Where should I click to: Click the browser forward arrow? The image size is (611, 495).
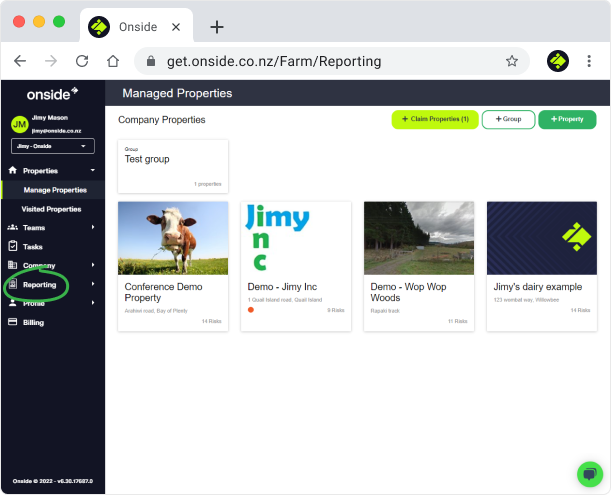[51, 61]
